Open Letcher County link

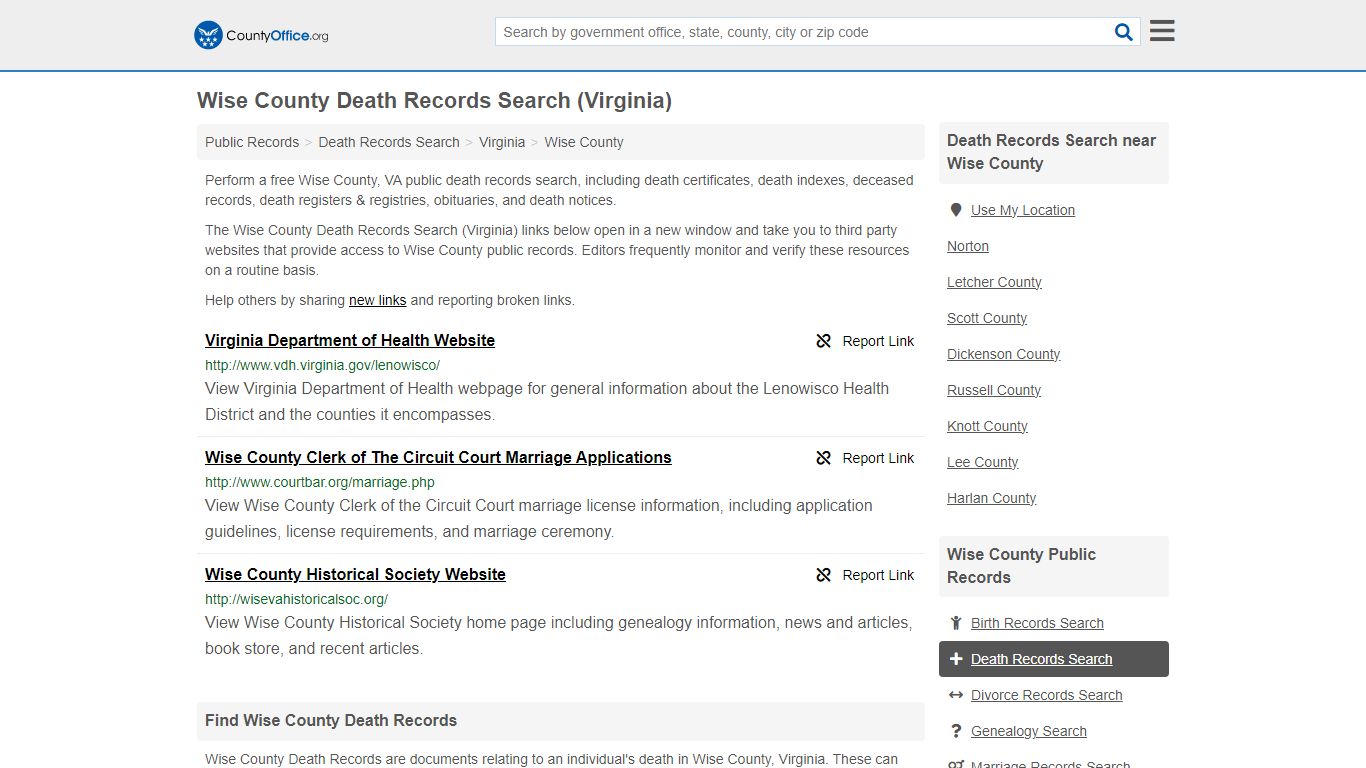pos(994,282)
